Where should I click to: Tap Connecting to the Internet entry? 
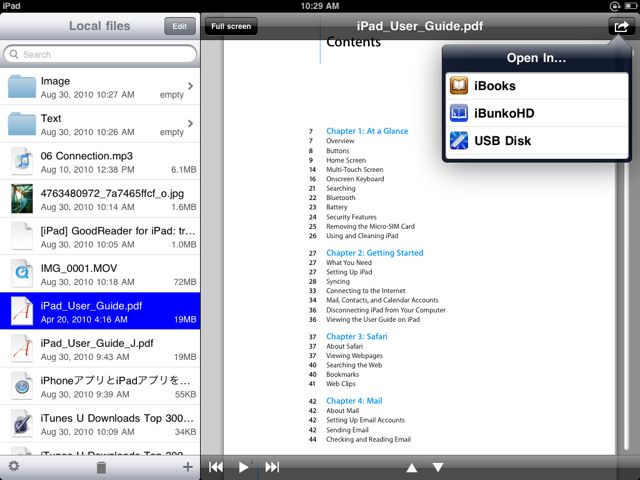tap(366, 291)
